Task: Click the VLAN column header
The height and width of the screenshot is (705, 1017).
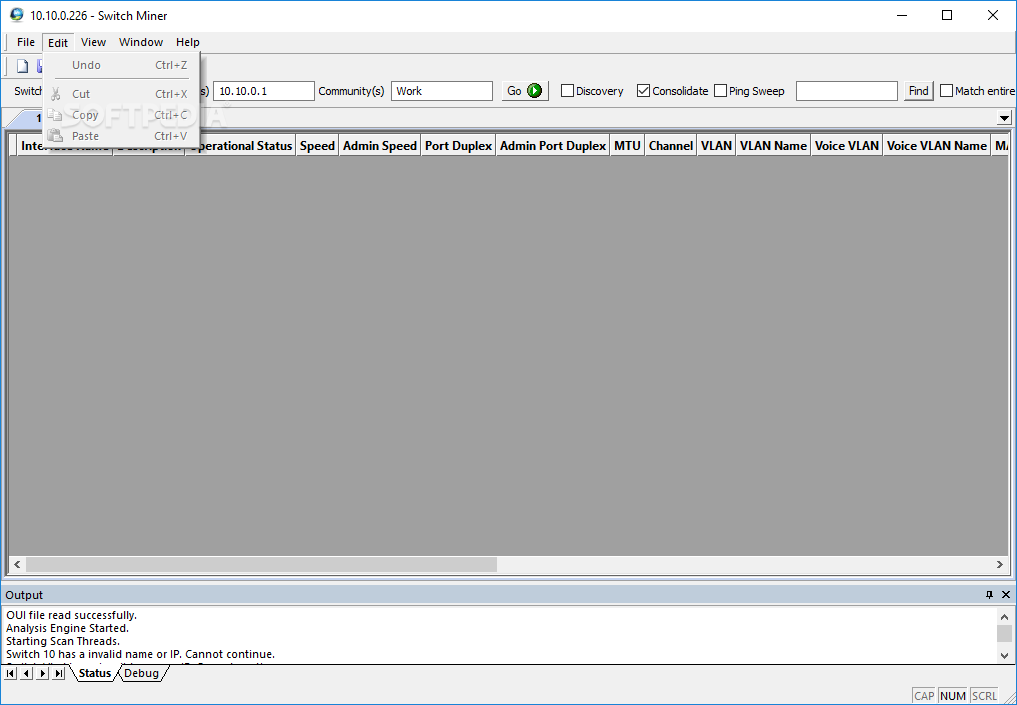Action: click(x=716, y=146)
